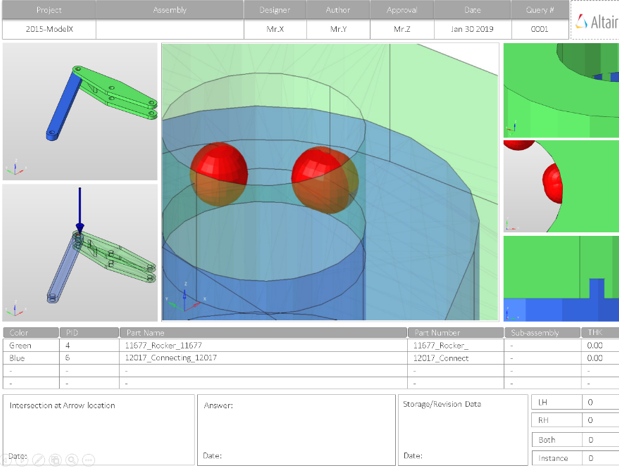Open the see all slides icon
Viewport: 619px width, 467px height.
click(55, 460)
